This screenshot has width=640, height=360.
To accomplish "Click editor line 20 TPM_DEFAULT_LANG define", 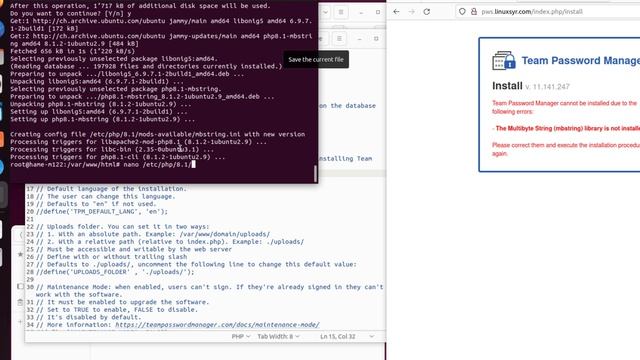I will [102, 211].
